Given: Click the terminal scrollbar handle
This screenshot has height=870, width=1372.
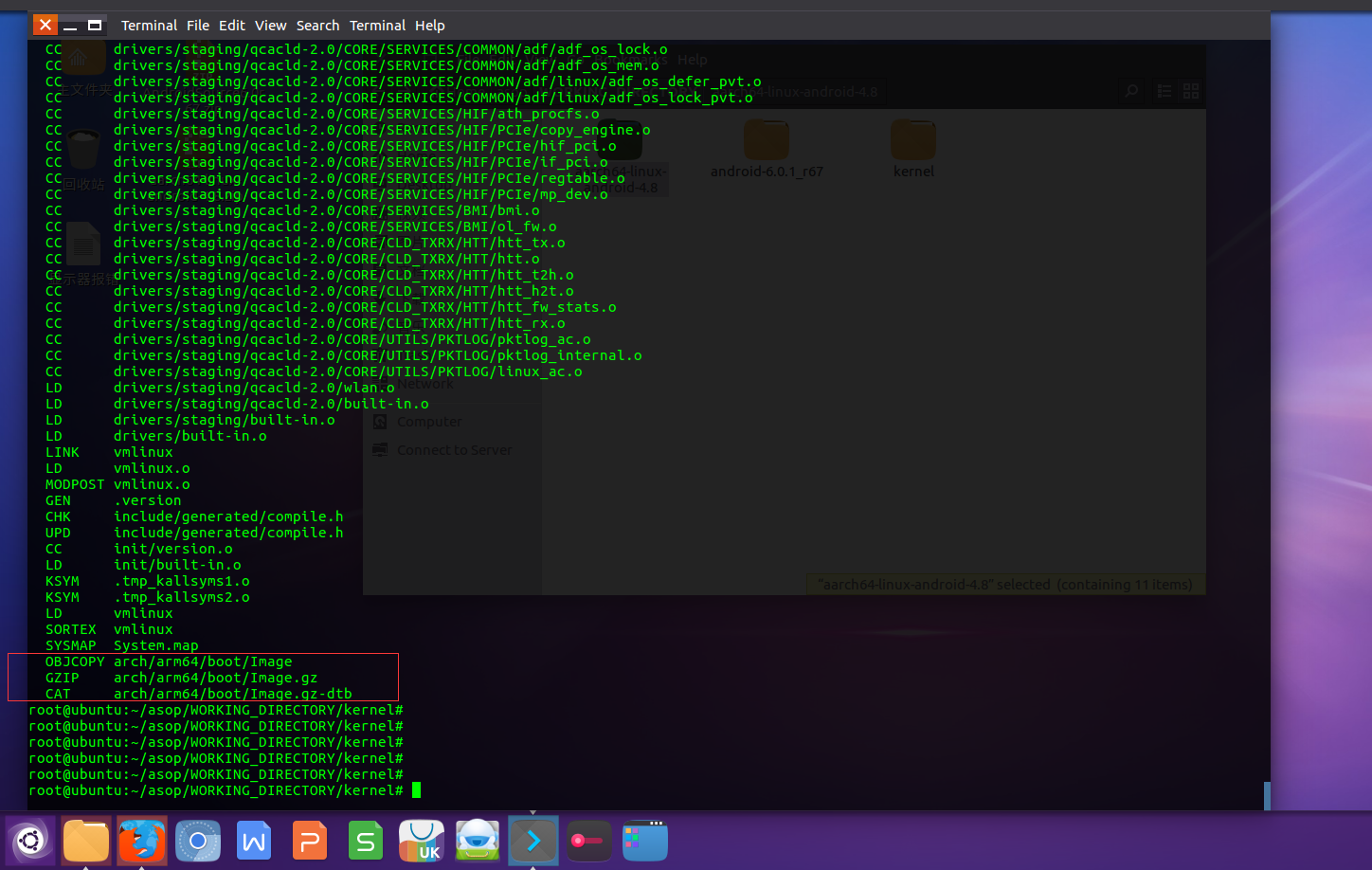Looking at the screenshot, I should 1267,796.
